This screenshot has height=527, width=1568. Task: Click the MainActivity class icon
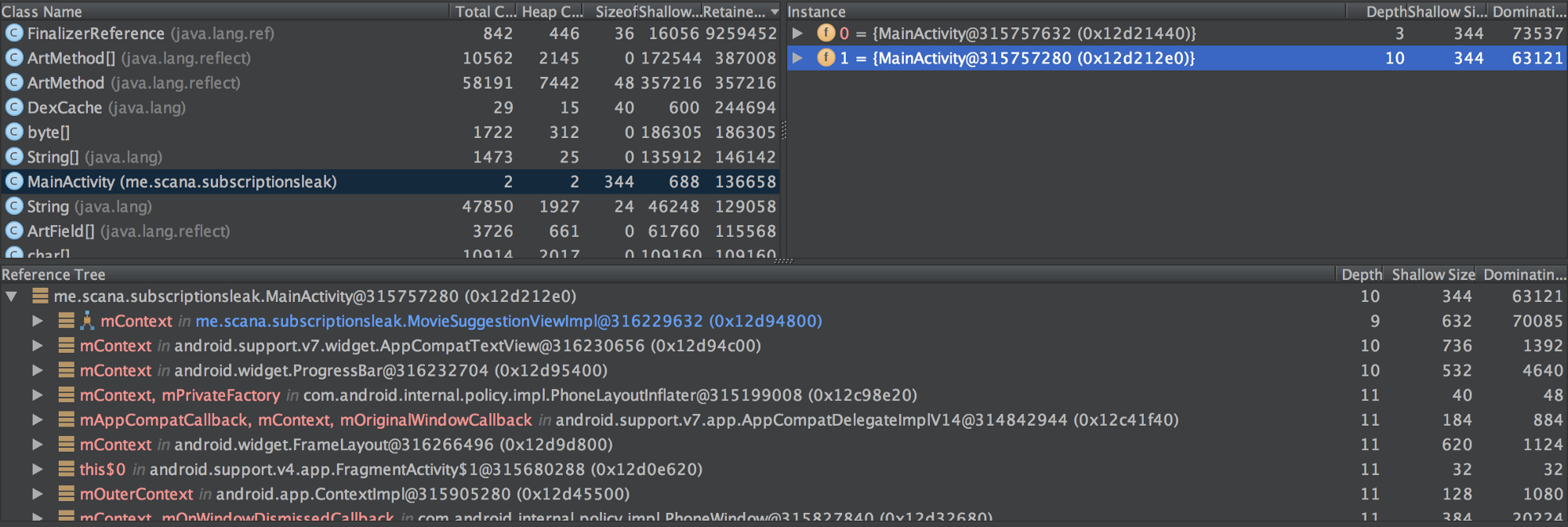click(14, 182)
